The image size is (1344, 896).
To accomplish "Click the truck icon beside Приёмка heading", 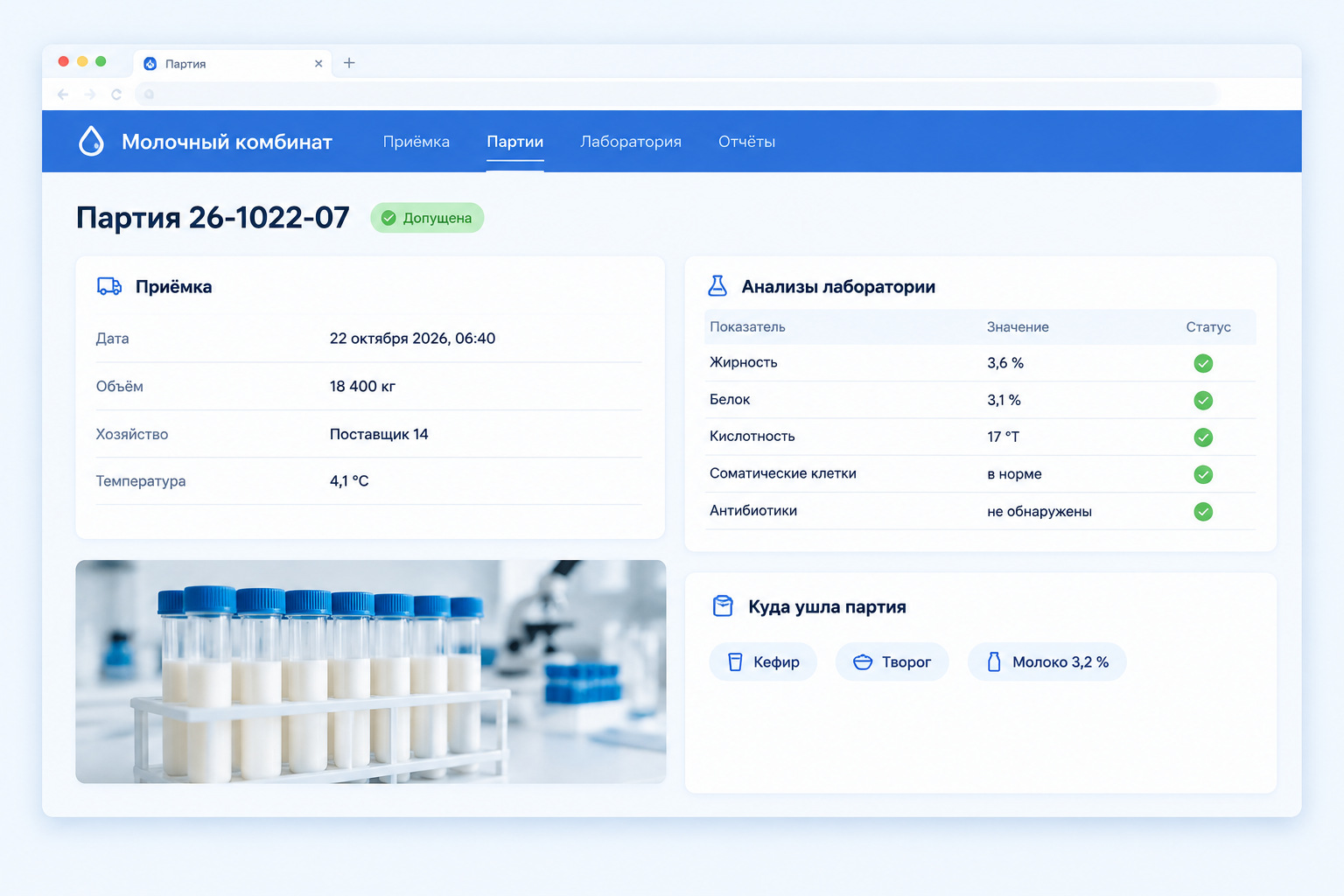I will point(109,286).
